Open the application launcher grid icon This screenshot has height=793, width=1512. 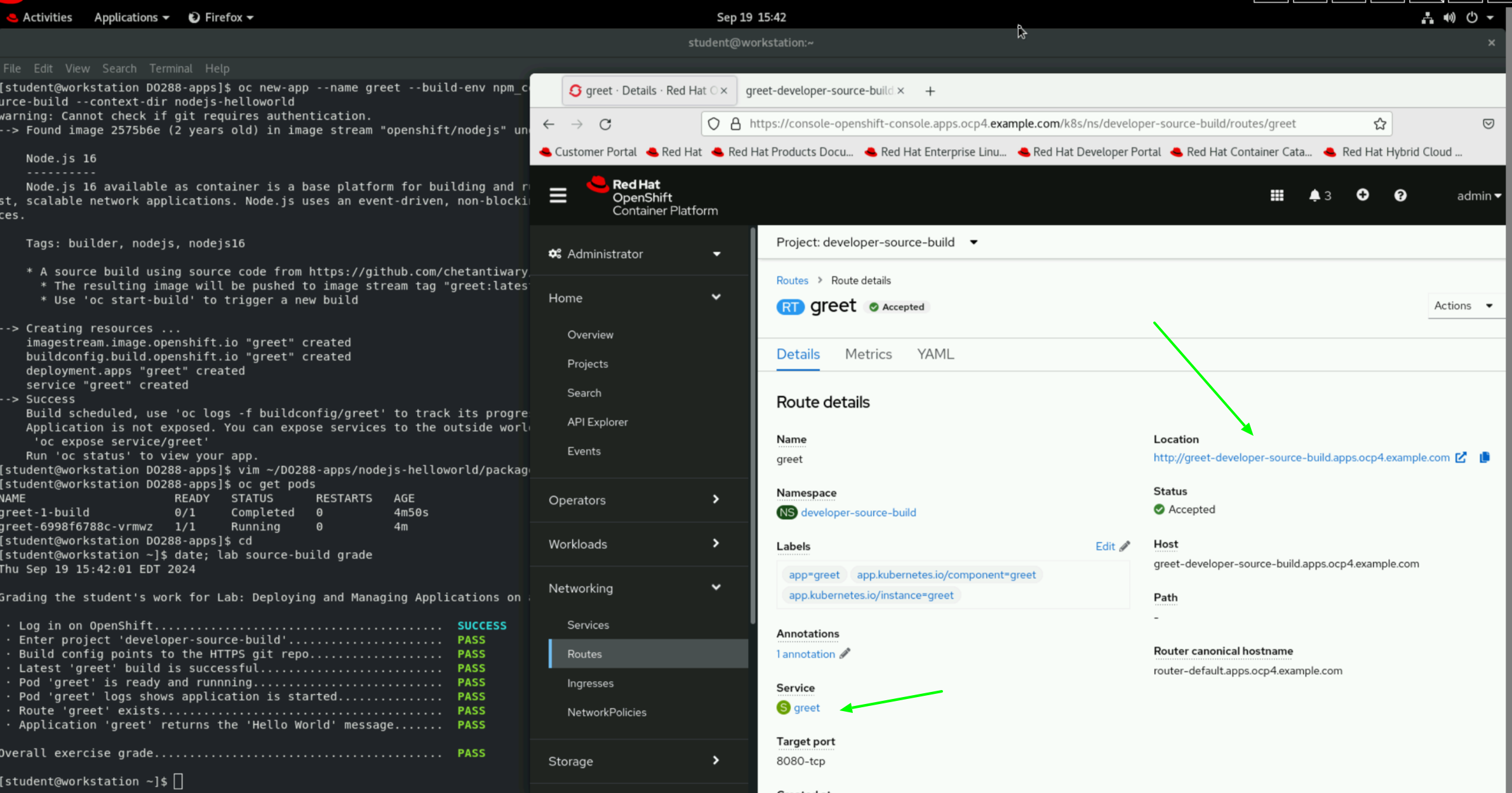click(1277, 195)
